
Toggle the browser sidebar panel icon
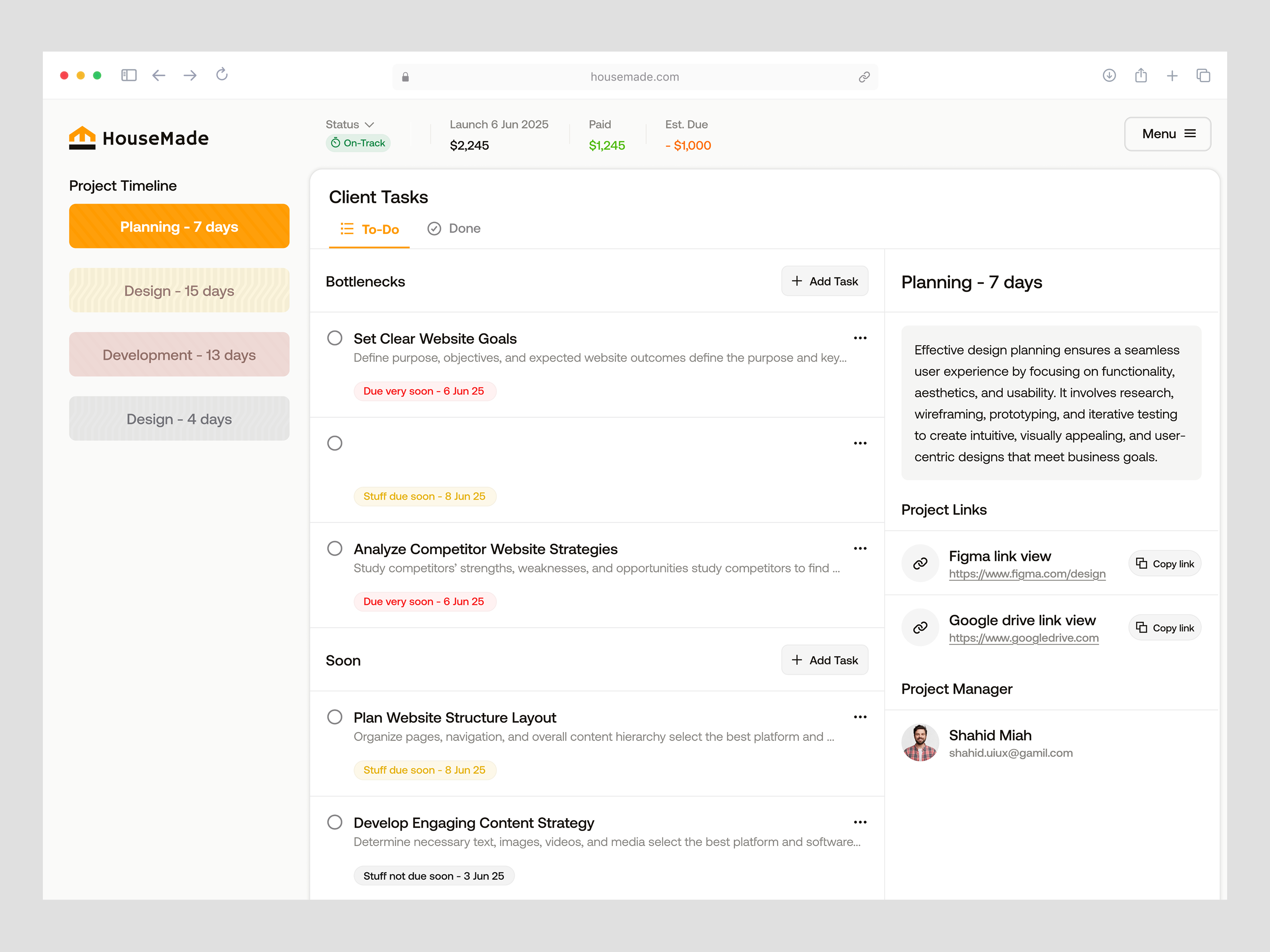129,75
